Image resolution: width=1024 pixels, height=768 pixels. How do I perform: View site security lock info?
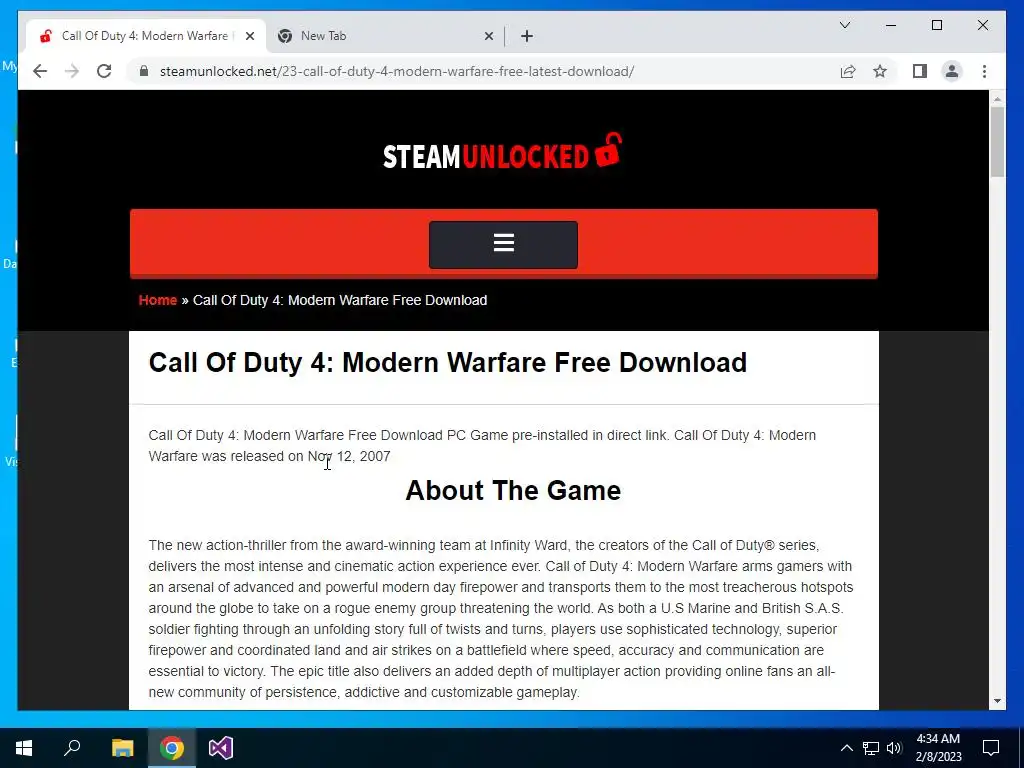tap(144, 71)
